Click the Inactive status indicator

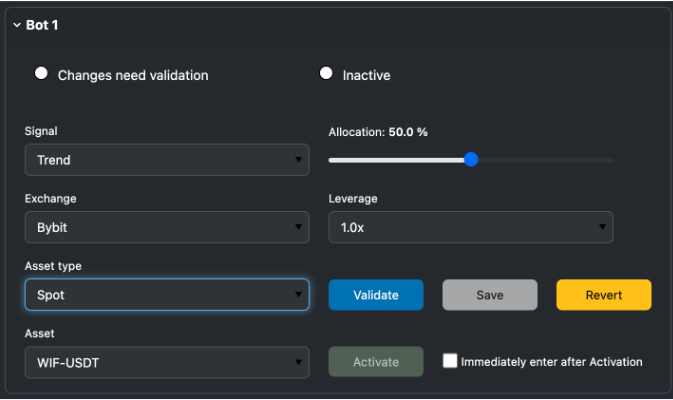326,73
